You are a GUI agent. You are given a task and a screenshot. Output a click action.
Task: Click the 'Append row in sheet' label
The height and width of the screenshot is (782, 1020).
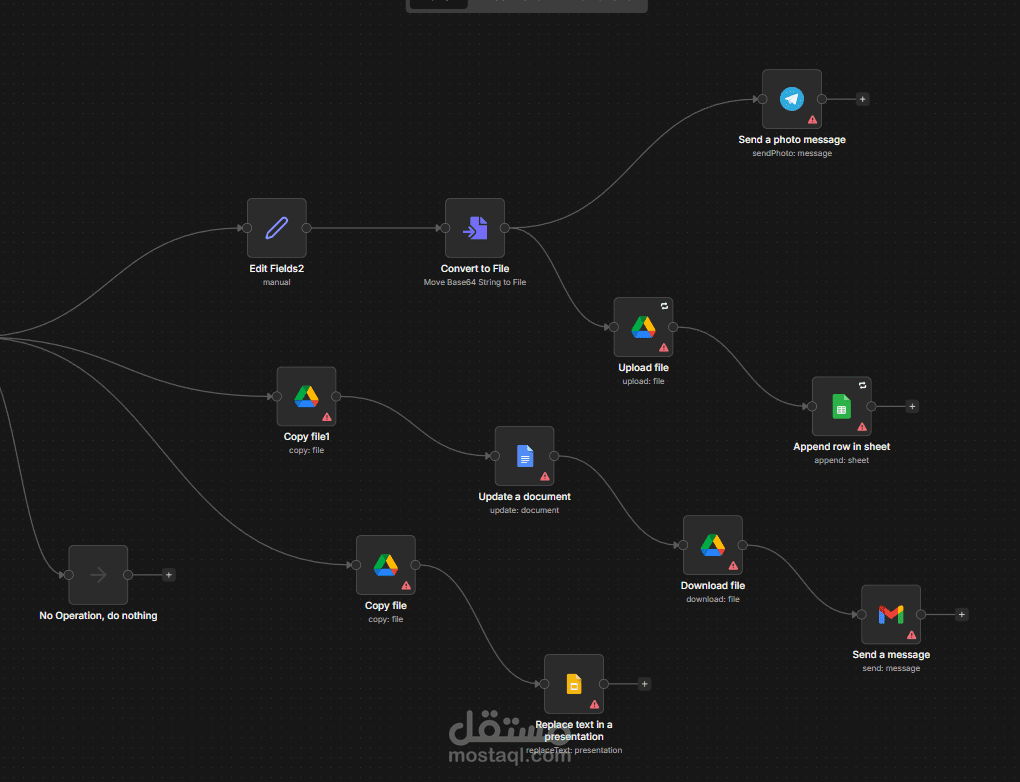coord(842,446)
